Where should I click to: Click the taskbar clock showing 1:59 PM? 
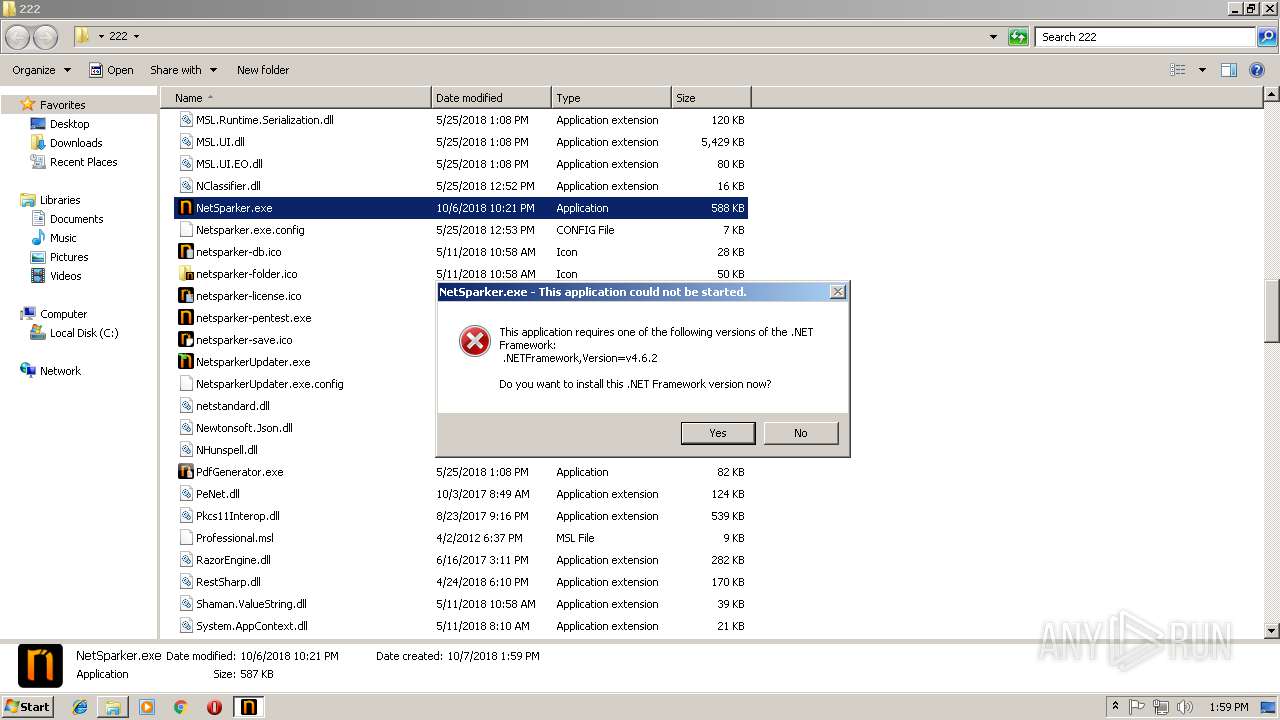(1228, 707)
